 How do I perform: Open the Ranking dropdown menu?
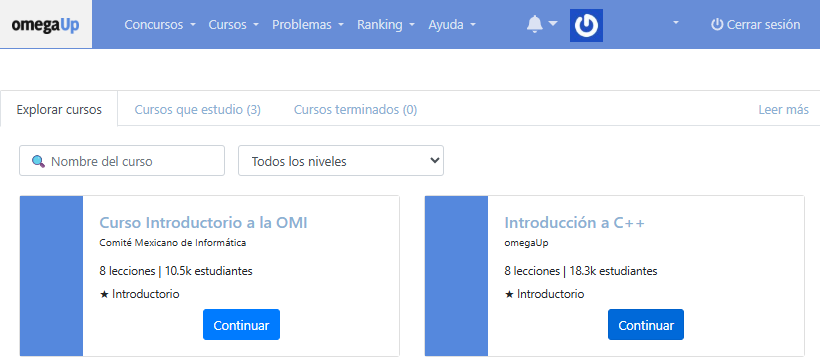coord(386,25)
